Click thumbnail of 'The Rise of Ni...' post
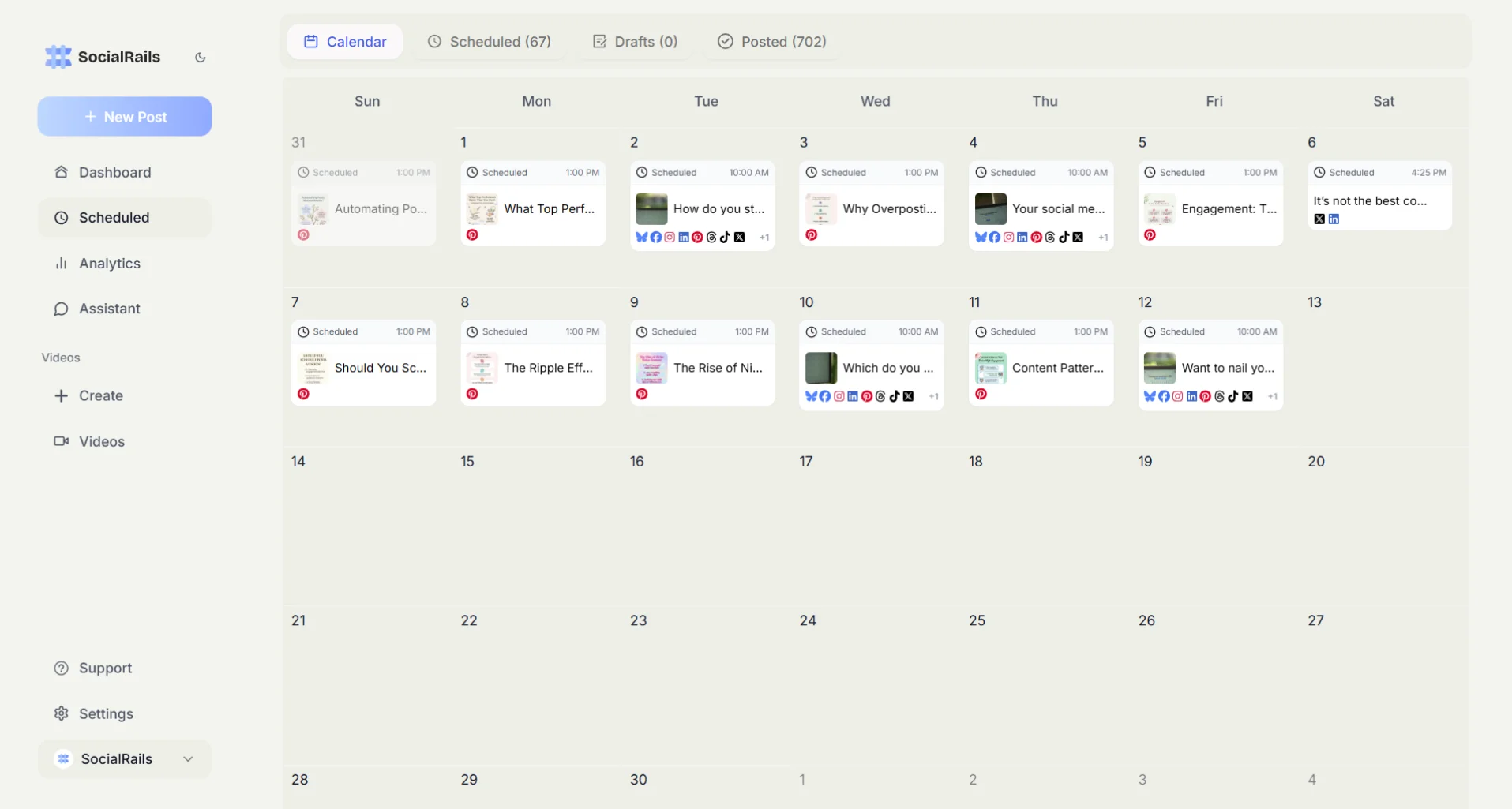Image resolution: width=1512 pixels, height=809 pixels. tap(651, 368)
